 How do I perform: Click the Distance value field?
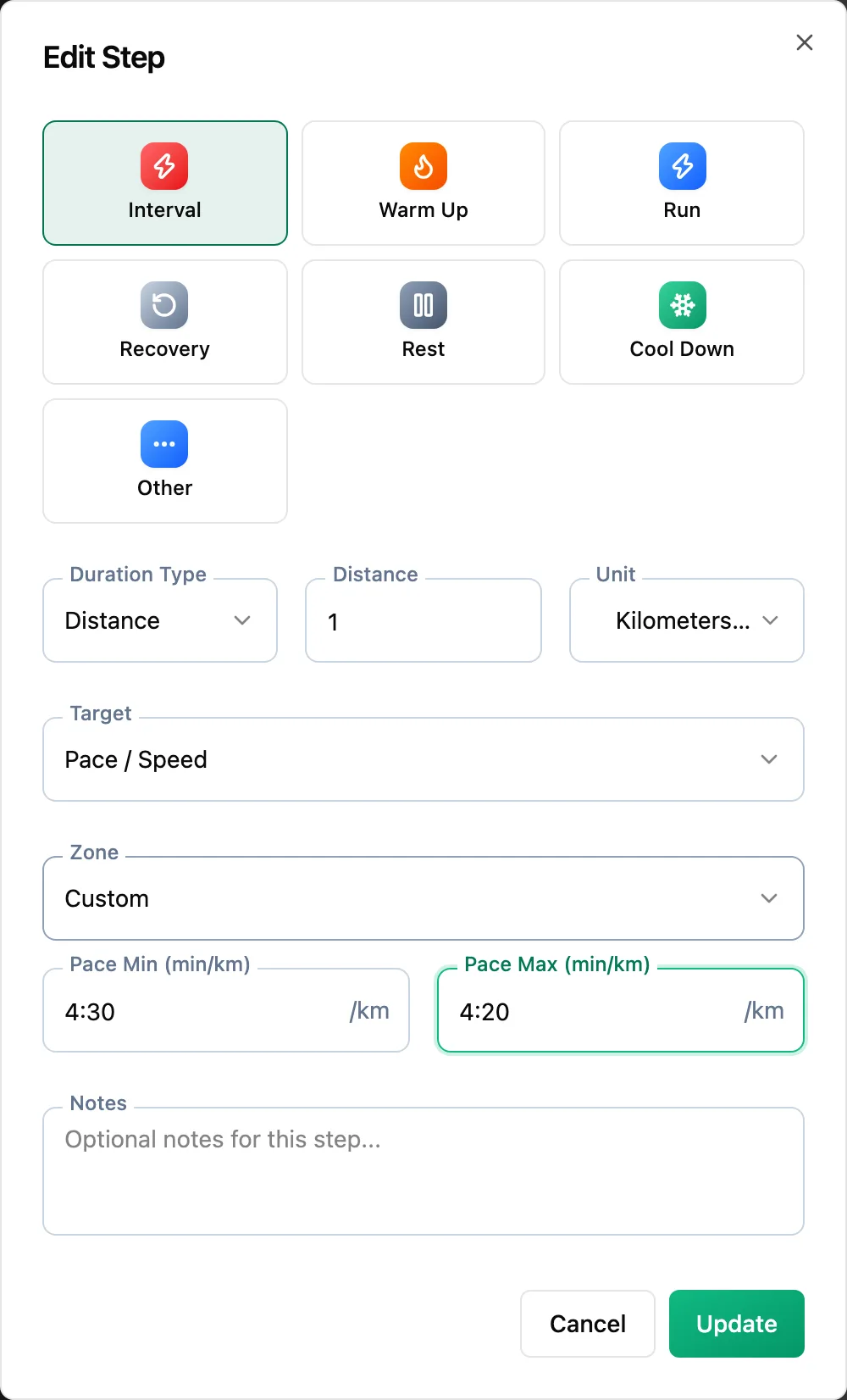pyautogui.click(x=423, y=620)
